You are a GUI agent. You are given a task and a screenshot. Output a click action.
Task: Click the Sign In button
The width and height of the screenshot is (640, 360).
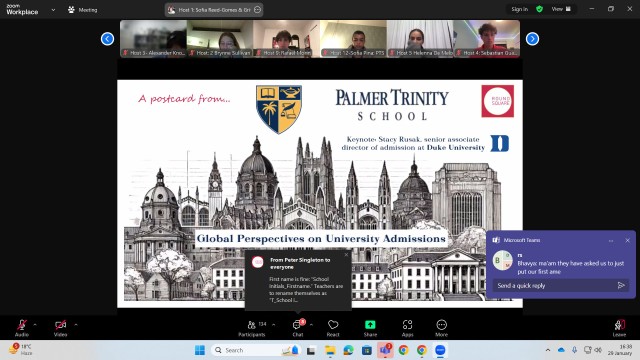[519, 9]
